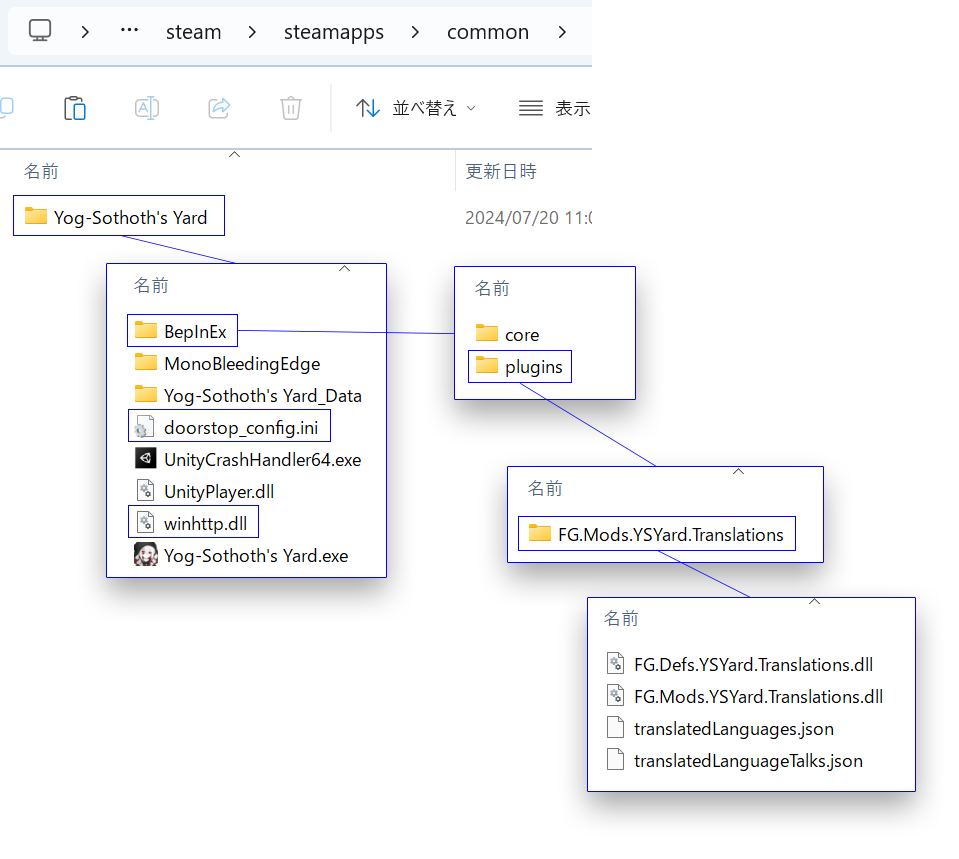Expand the chevron after steamapps
The height and width of the screenshot is (859, 959).
pyautogui.click(x=415, y=32)
